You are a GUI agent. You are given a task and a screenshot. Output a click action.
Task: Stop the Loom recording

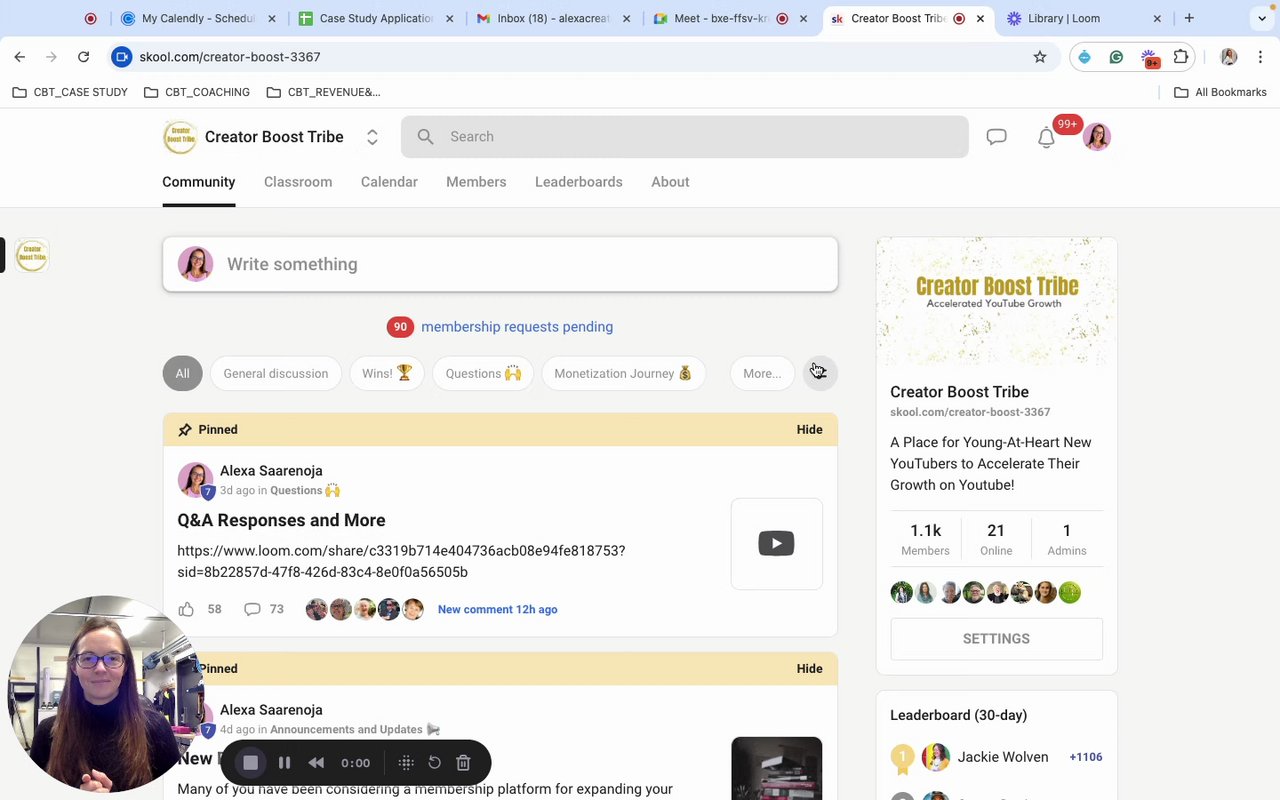pyautogui.click(x=251, y=763)
